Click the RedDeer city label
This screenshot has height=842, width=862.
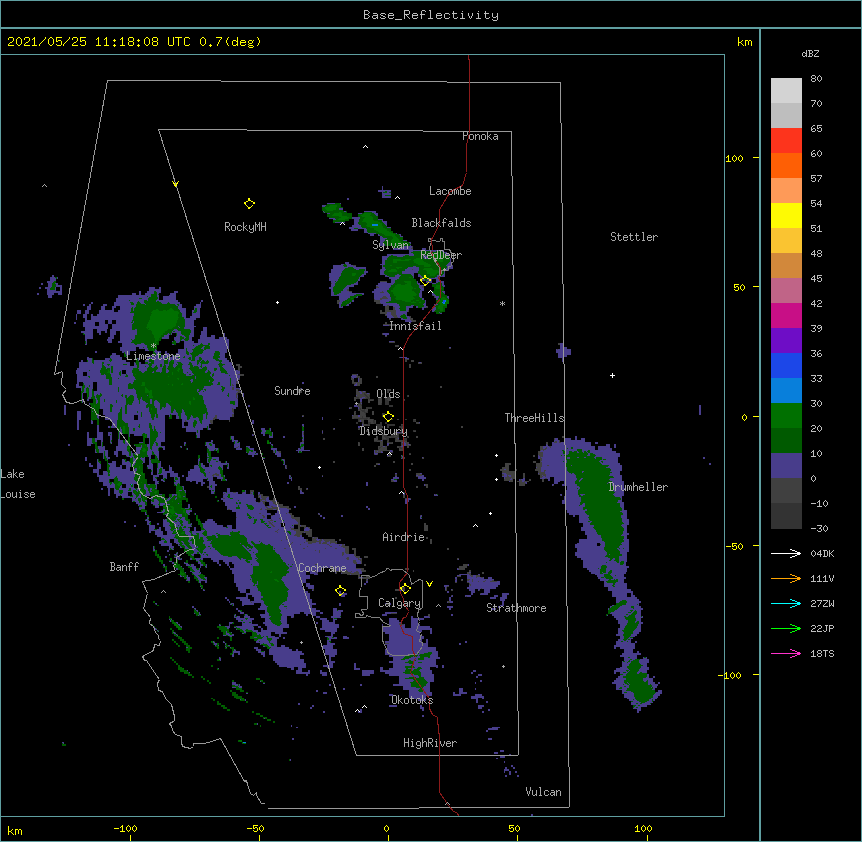[x=441, y=255]
